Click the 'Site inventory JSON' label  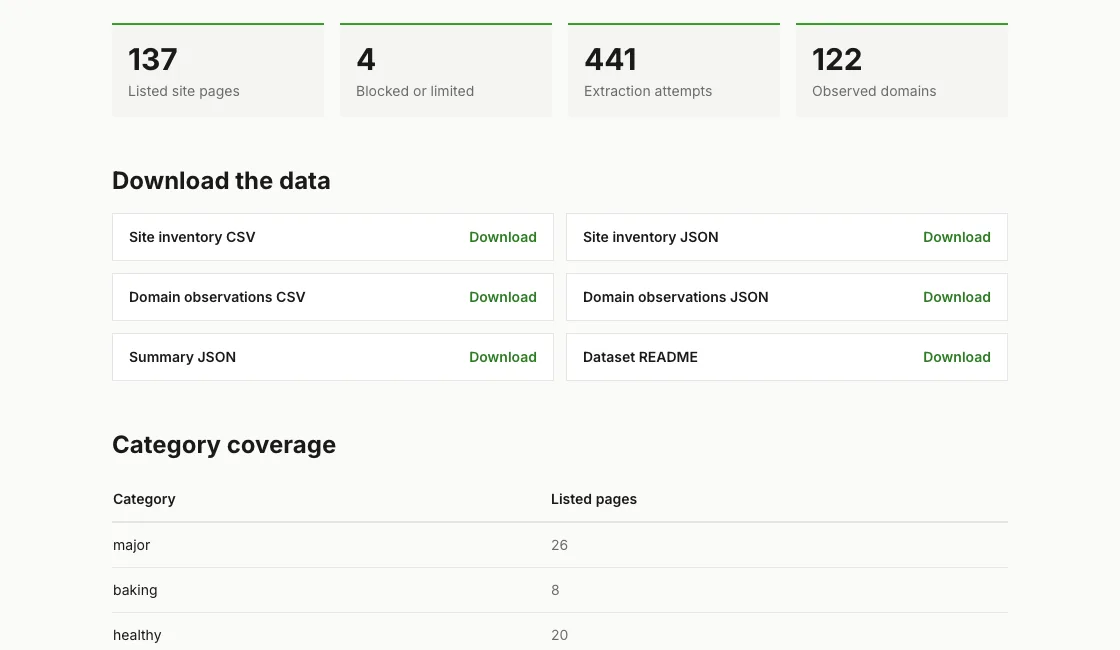coord(651,237)
